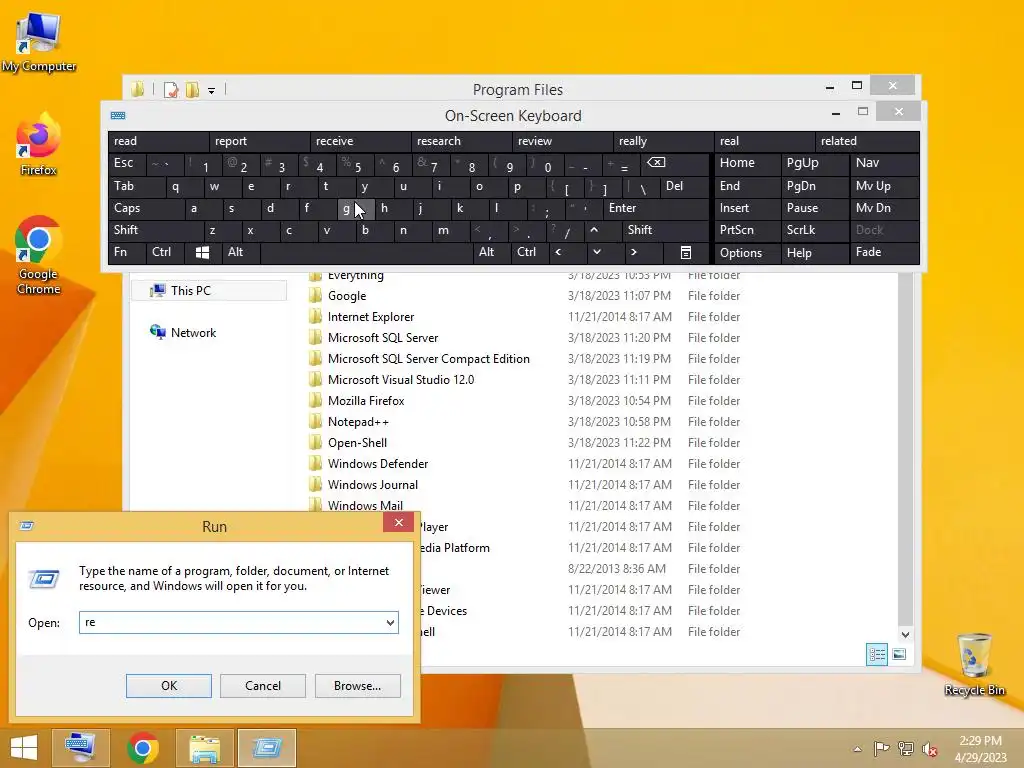1024x768 pixels.
Task: Choose 'review' text prediction
Action: click(562, 142)
